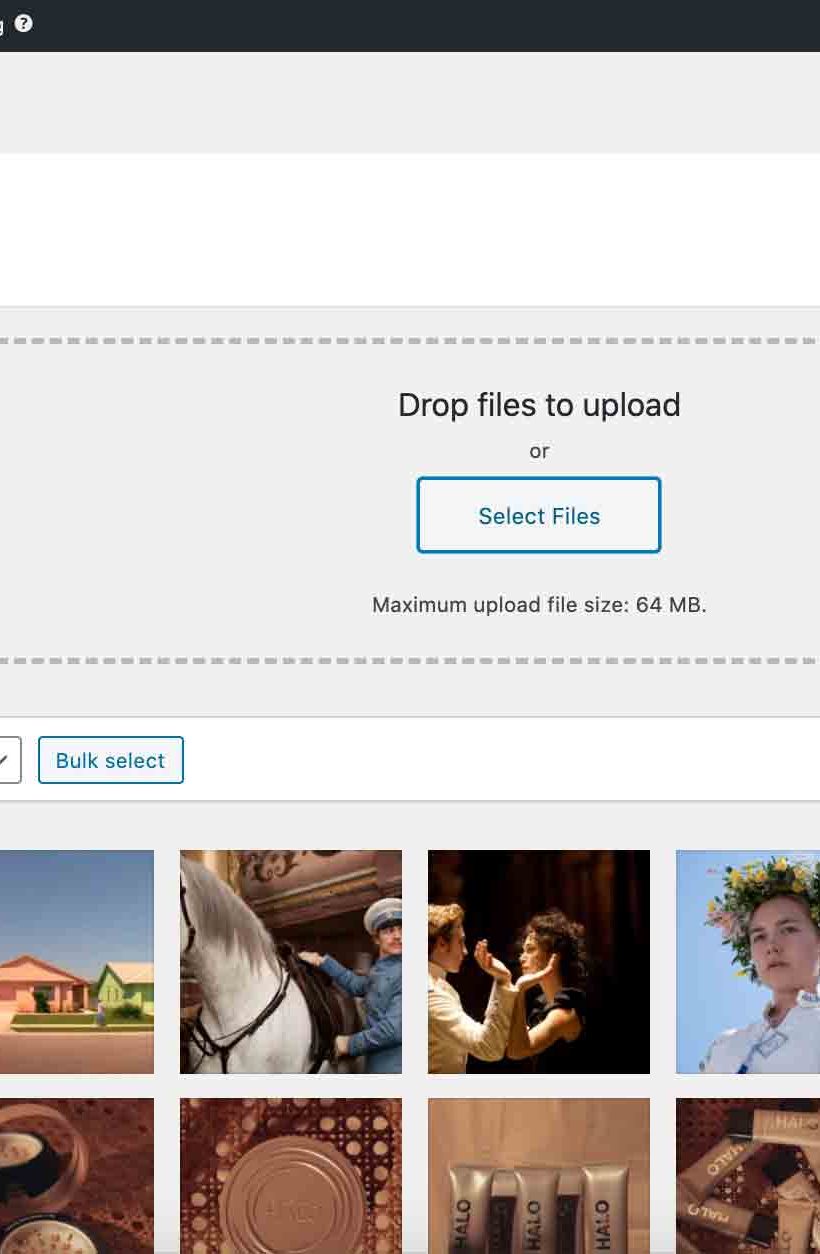The image size is (820, 1254).
Task: Open the three standing HALO tubes thumbnail
Action: point(539,1176)
